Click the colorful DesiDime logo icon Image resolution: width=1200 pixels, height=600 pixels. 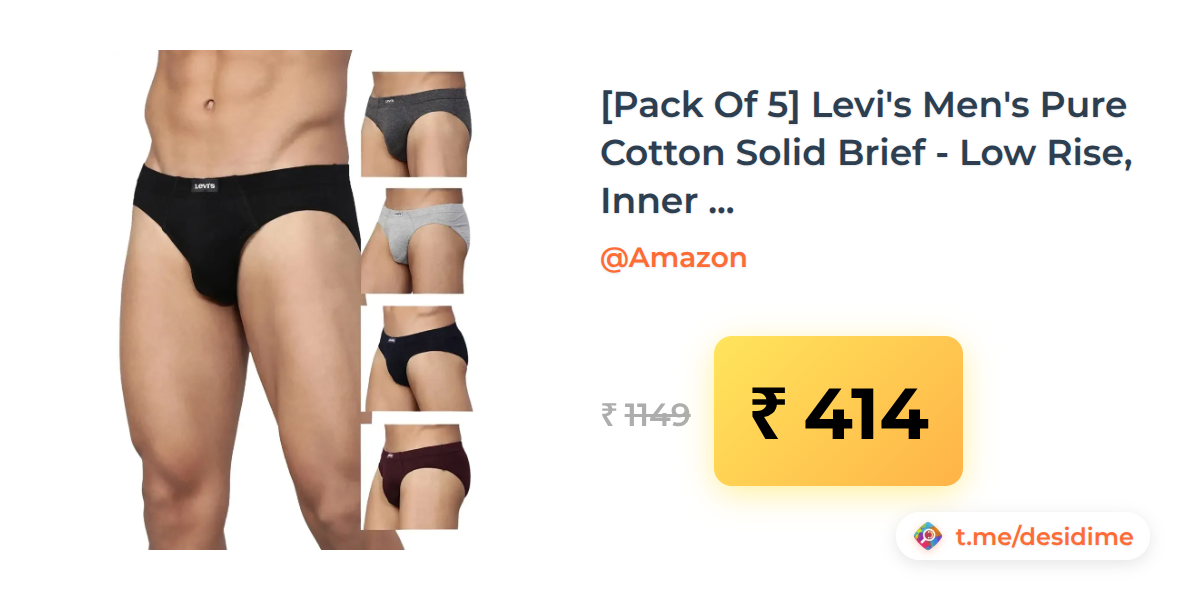point(928,537)
